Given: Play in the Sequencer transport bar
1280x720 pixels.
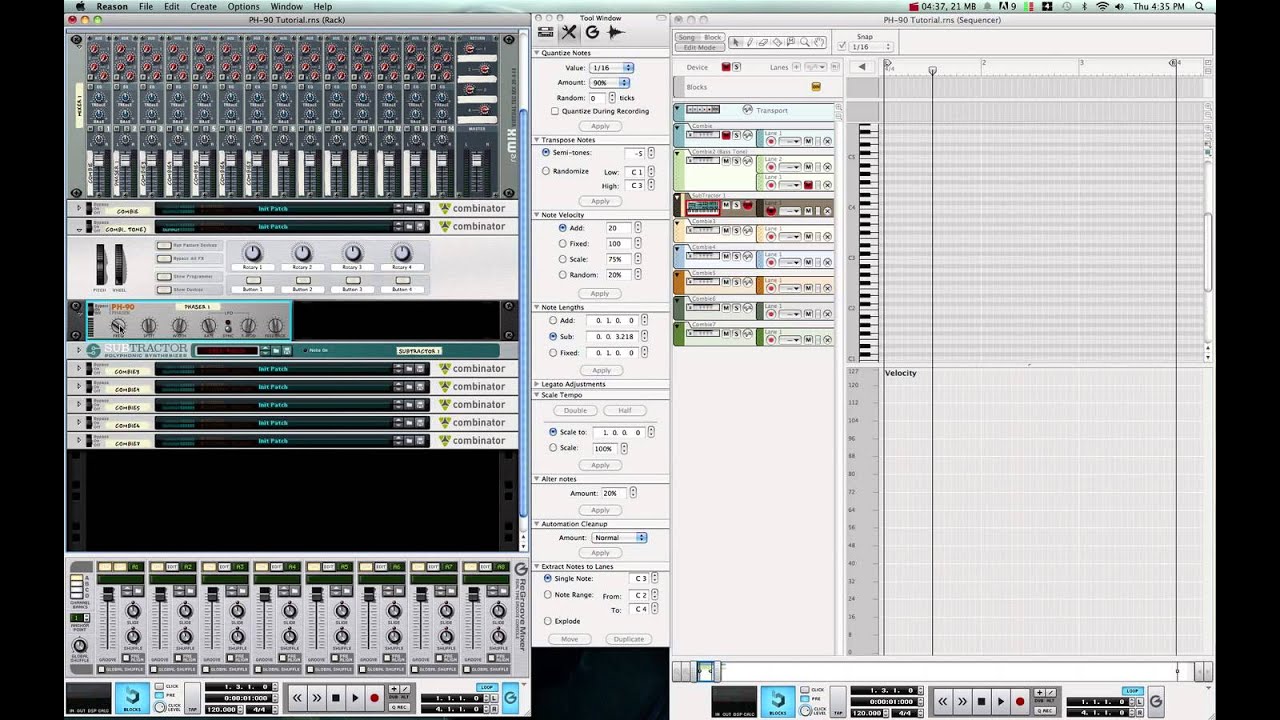Looking at the screenshot, I should (x=1001, y=702).
